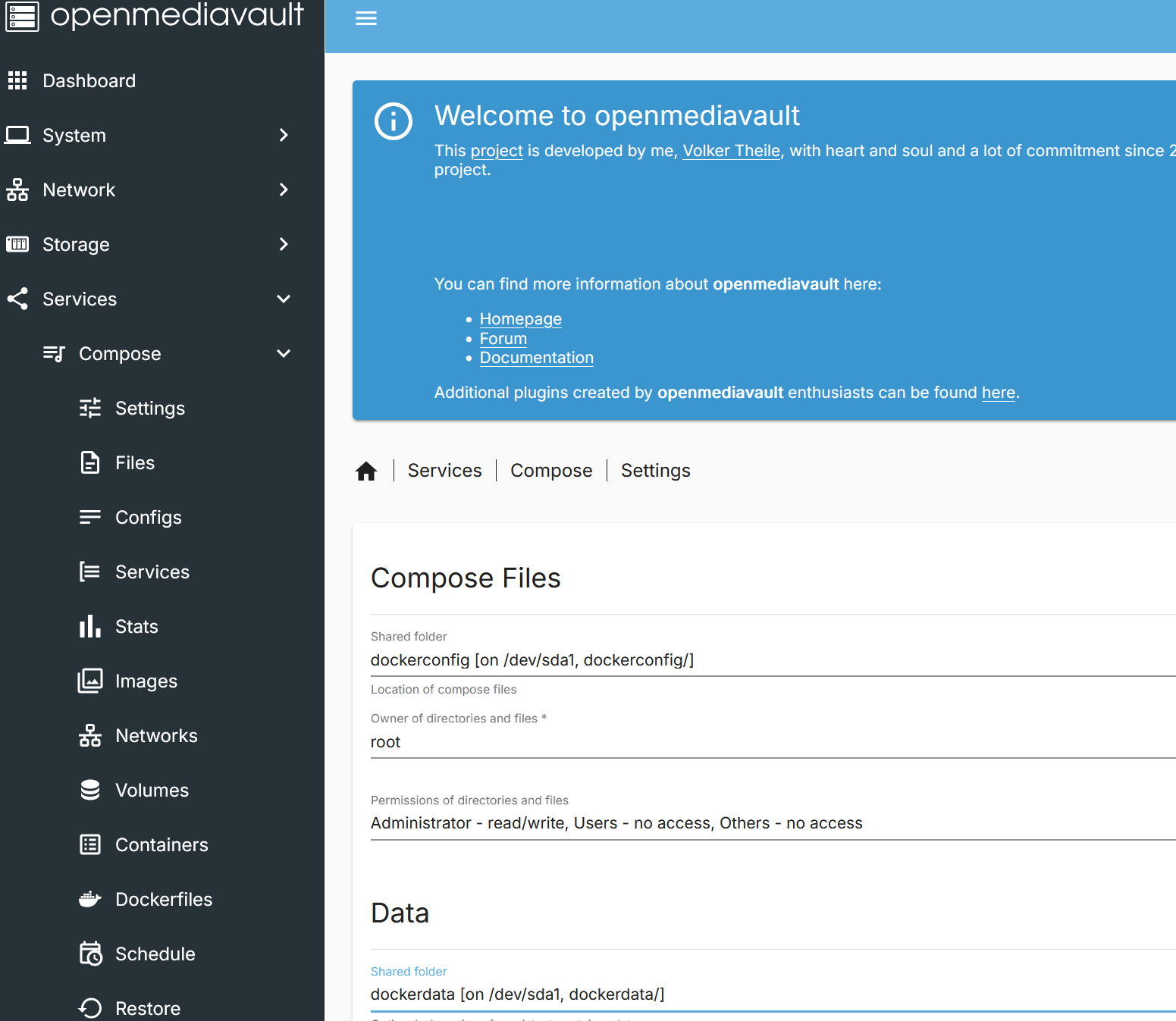Click the Files document icon
This screenshot has height=1021, width=1176.
90,462
